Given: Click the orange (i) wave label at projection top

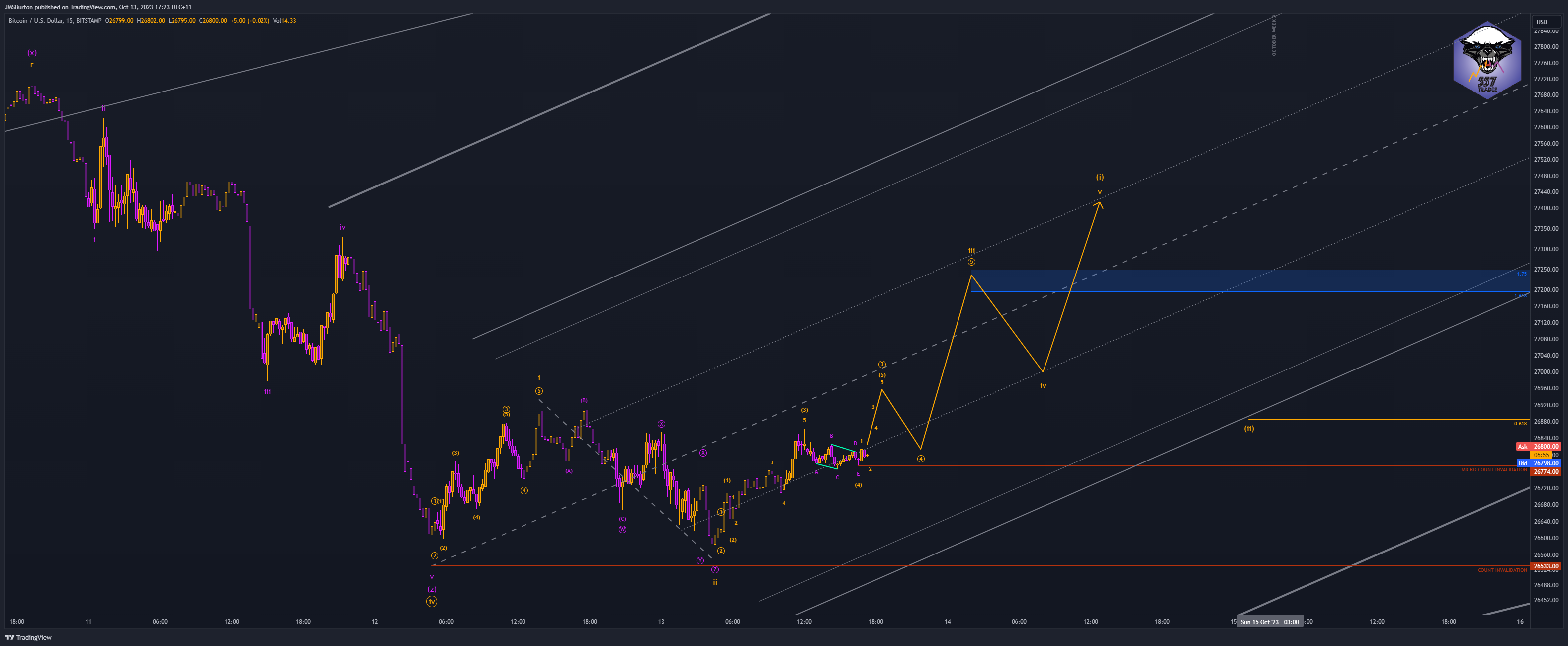Looking at the screenshot, I should (1099, 177).
